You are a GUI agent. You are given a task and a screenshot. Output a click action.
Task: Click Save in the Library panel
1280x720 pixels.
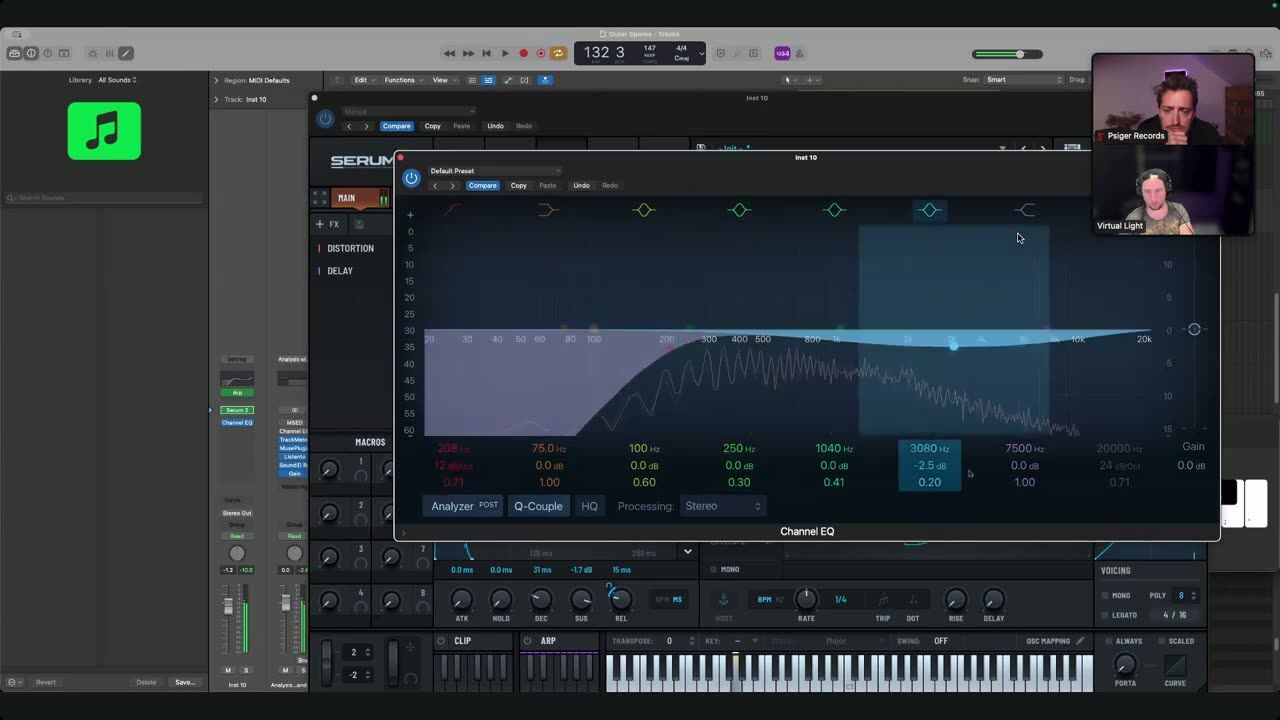pos(185,682)
